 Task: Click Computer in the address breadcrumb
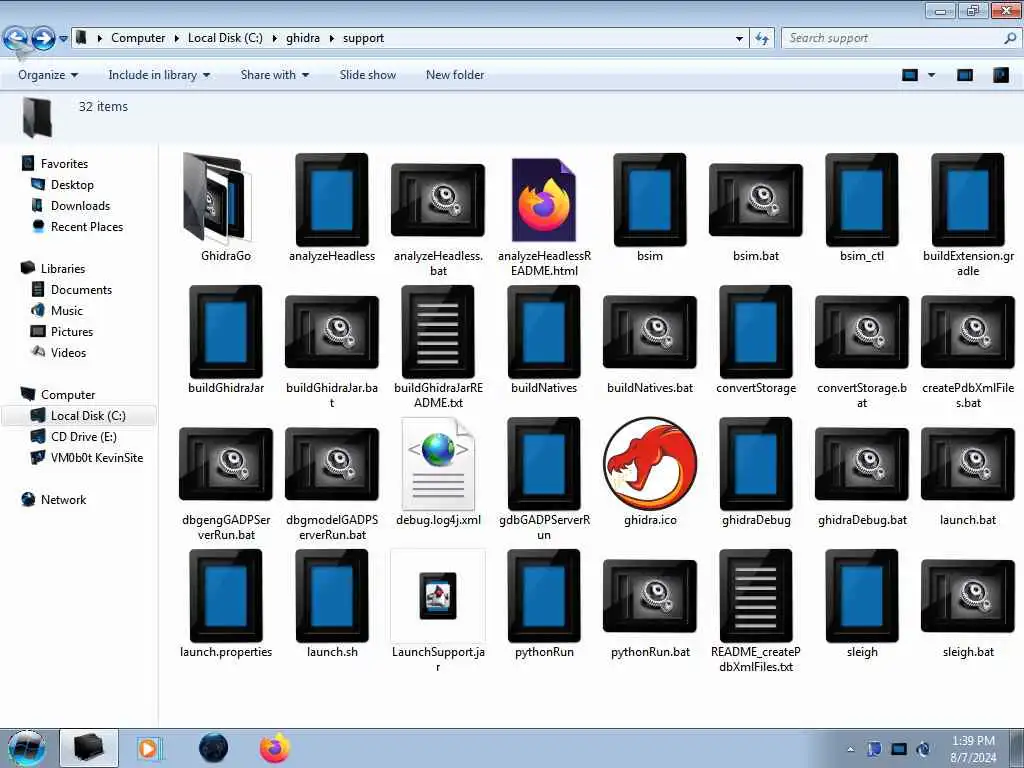coord(138,38)
